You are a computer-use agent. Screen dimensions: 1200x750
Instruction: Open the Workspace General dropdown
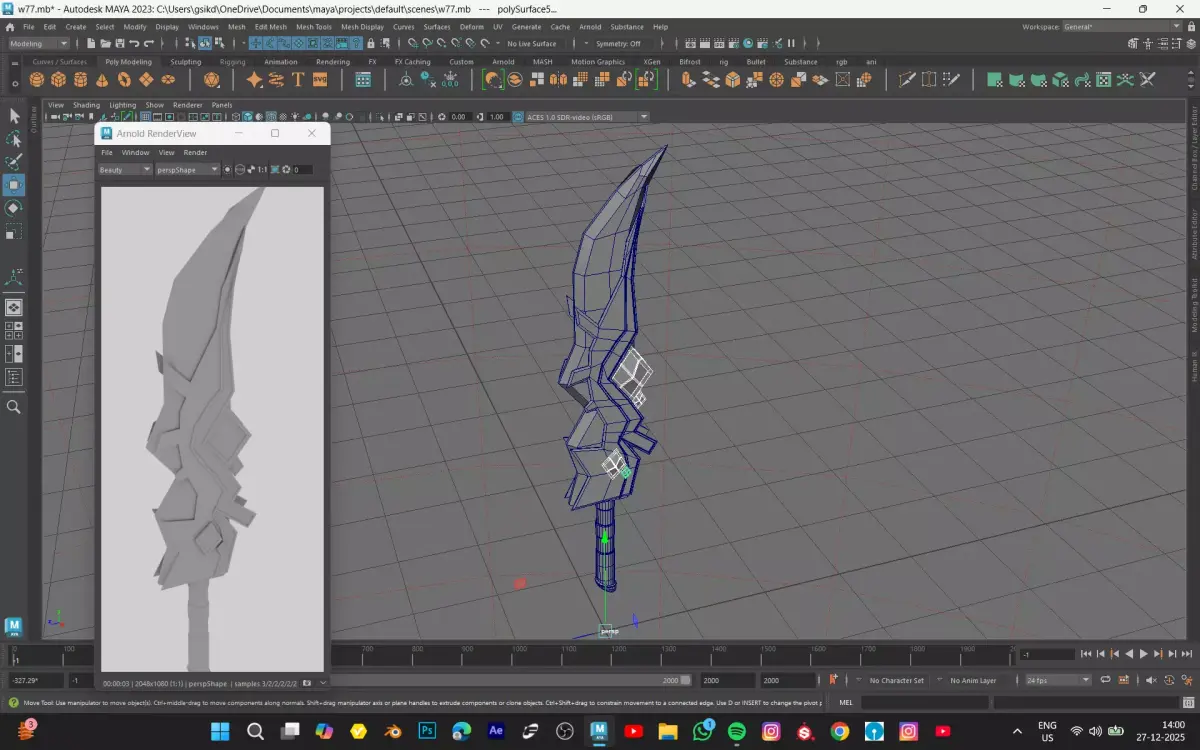[x=1123, y=27]
